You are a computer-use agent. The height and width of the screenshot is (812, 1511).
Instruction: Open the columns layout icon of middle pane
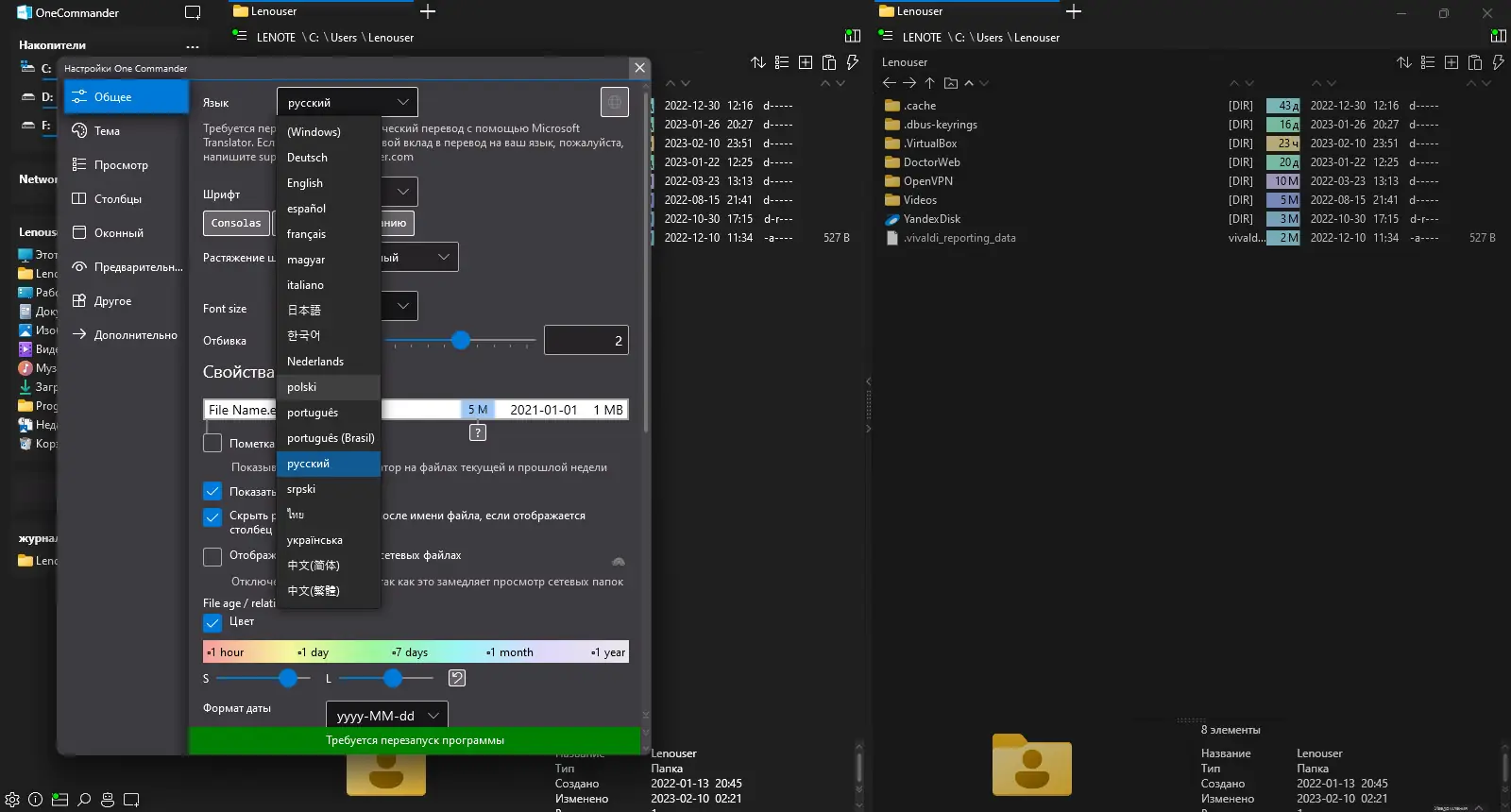click(x=853, y=36)
